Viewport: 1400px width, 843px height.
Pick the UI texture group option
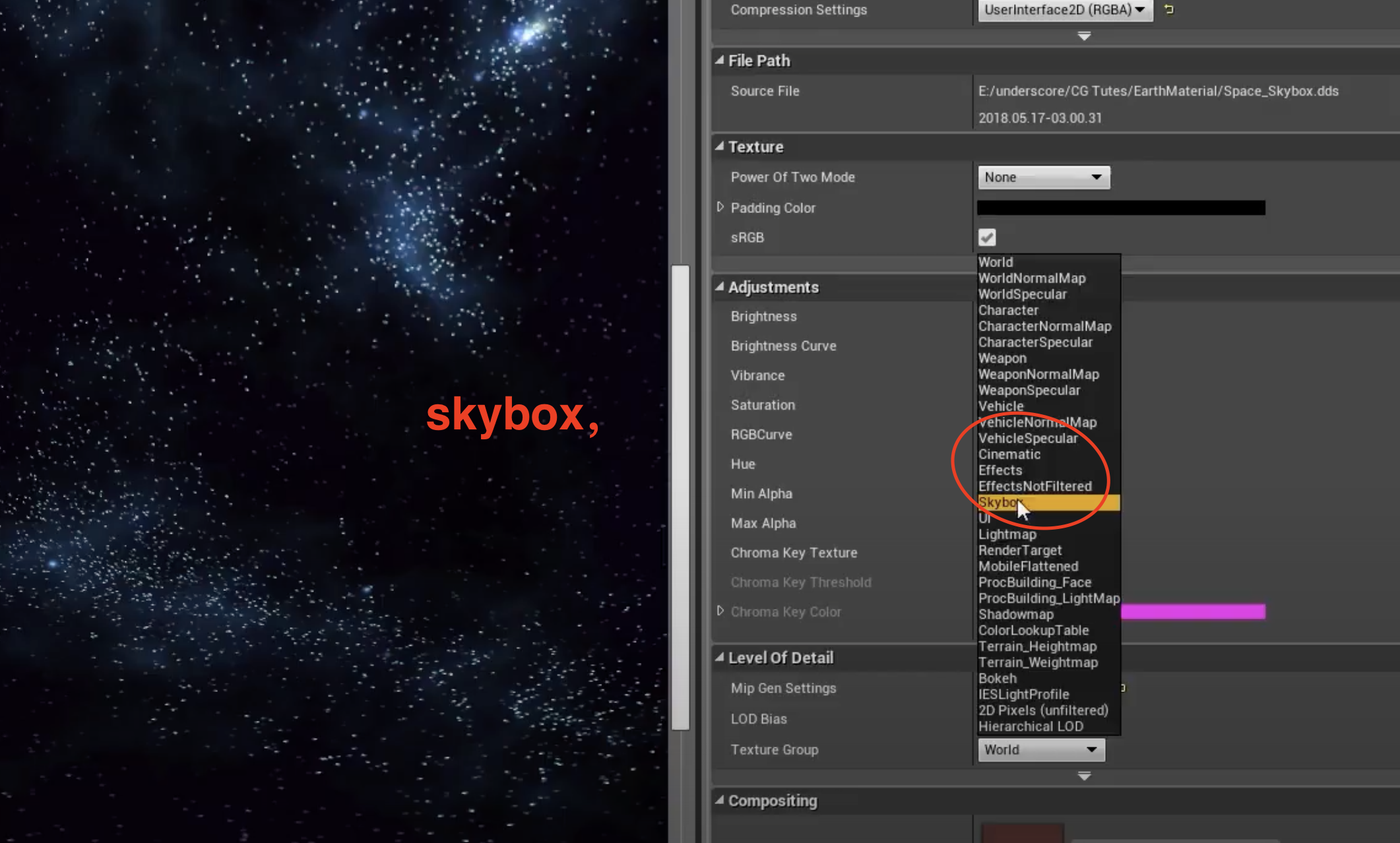(x=984, y=518)
